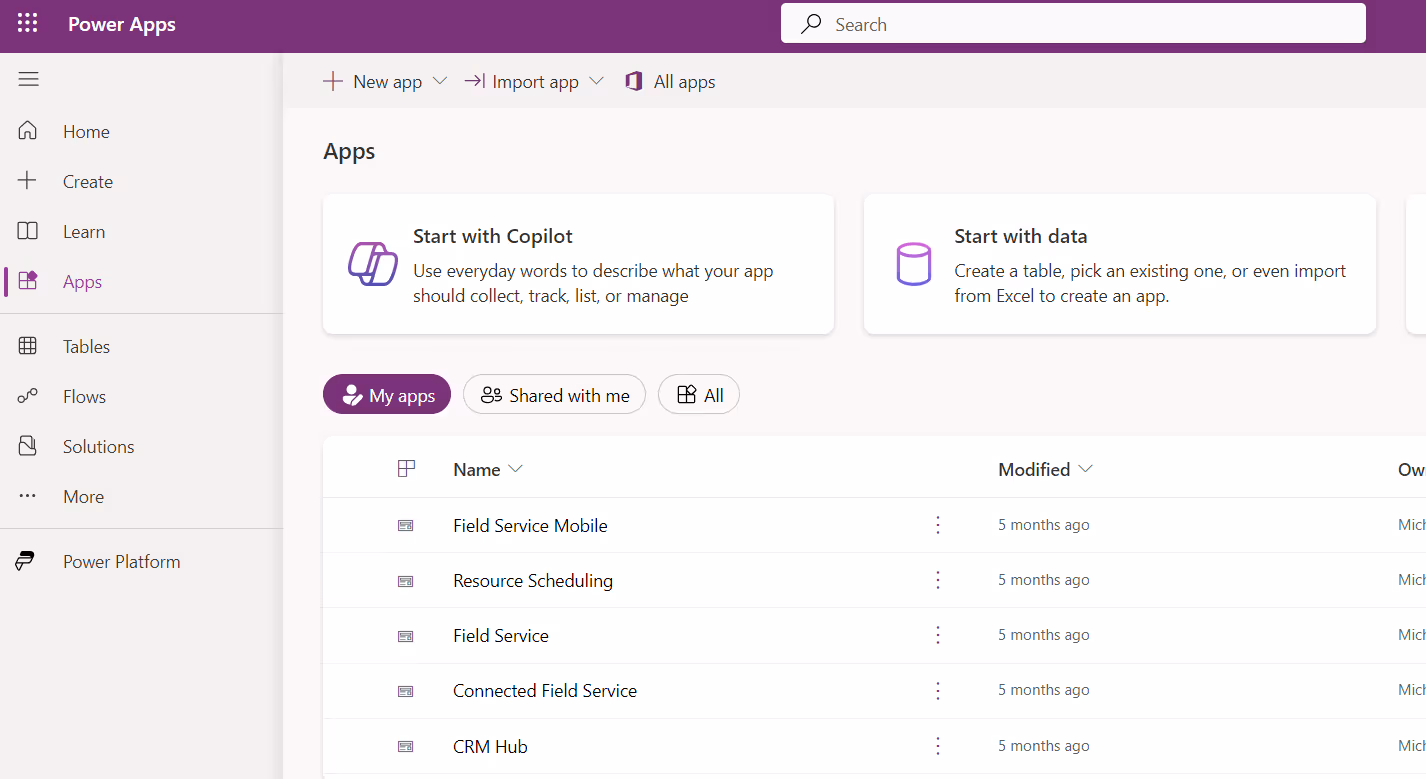Open the Field Service Mobile app name
Screen dimensions: 1426x779
coord(530,525)
